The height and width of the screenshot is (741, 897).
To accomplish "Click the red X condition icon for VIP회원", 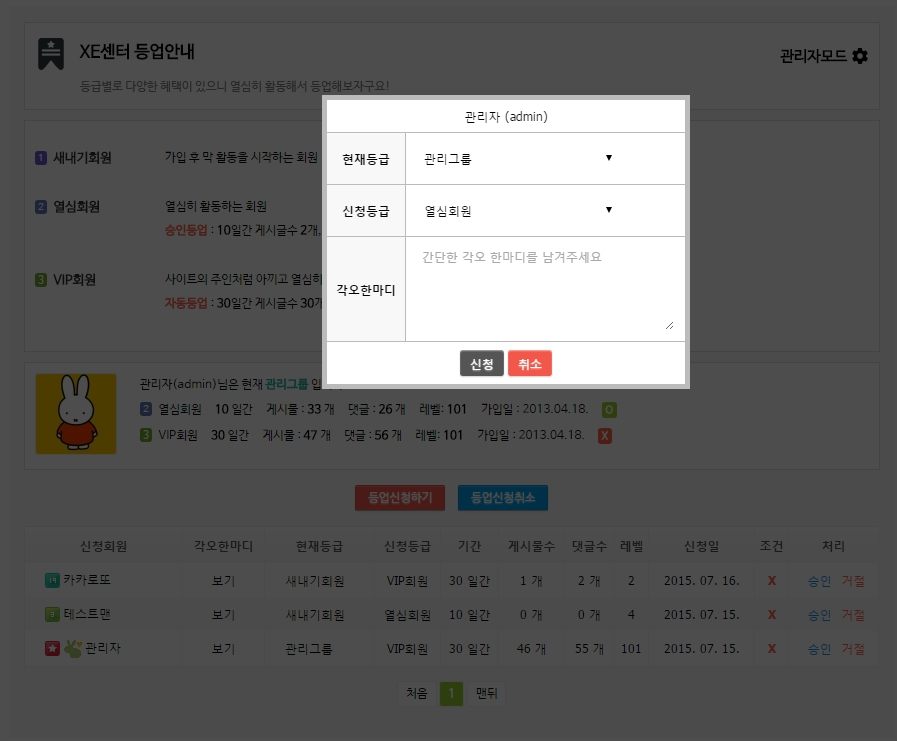I will [x=605, y=436].
